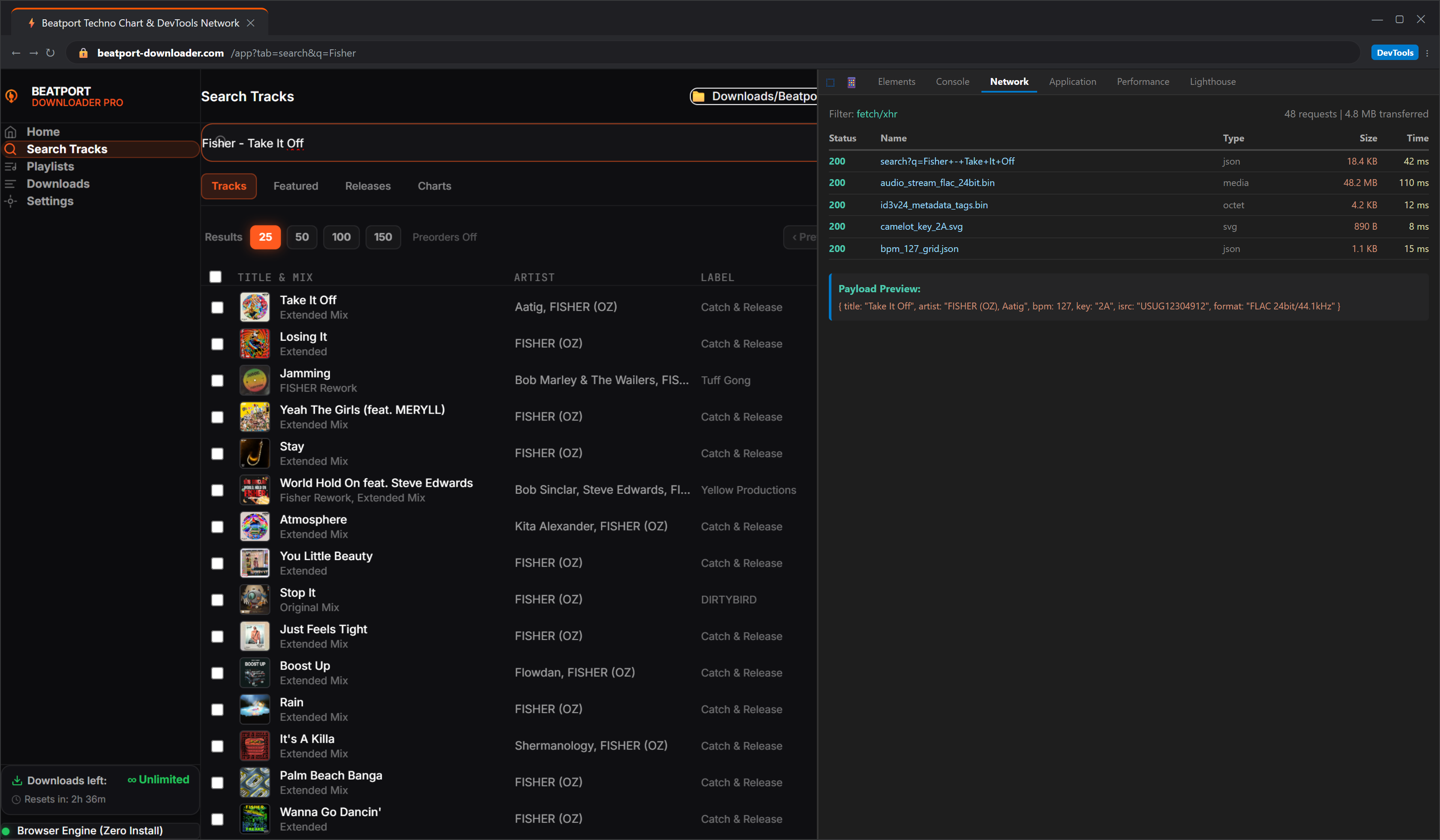
Task: Check the Take It Off track checkbox
Action: pyautogui.click(x=217, y=307)
